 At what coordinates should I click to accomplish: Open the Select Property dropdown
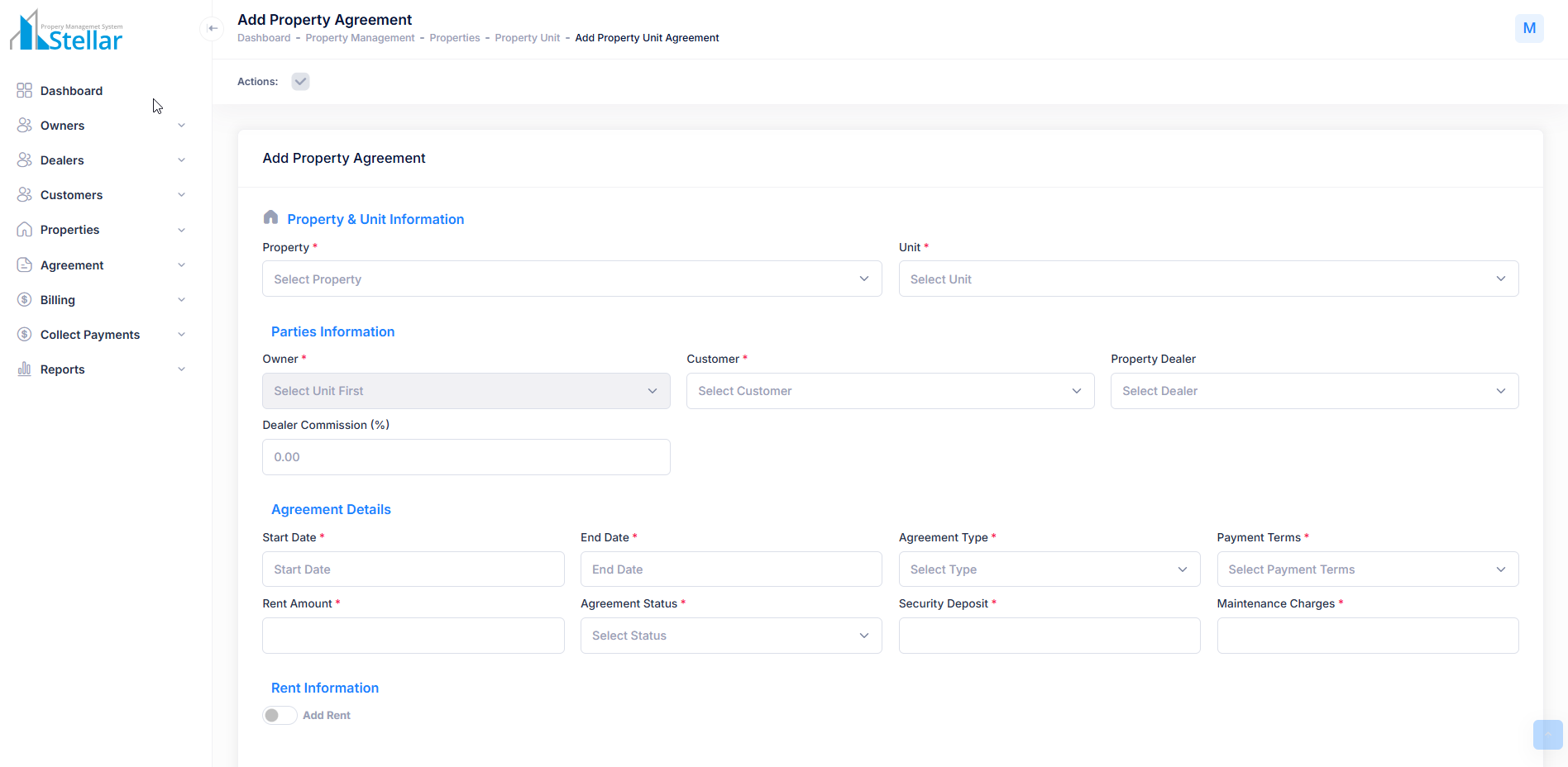point(571,279)
